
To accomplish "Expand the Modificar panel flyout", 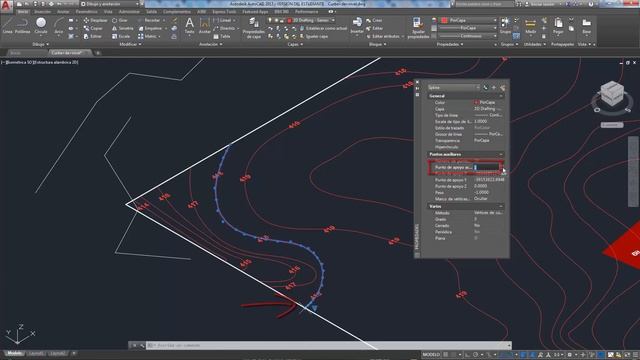I will pyautogui.click(x=131, y=44).
